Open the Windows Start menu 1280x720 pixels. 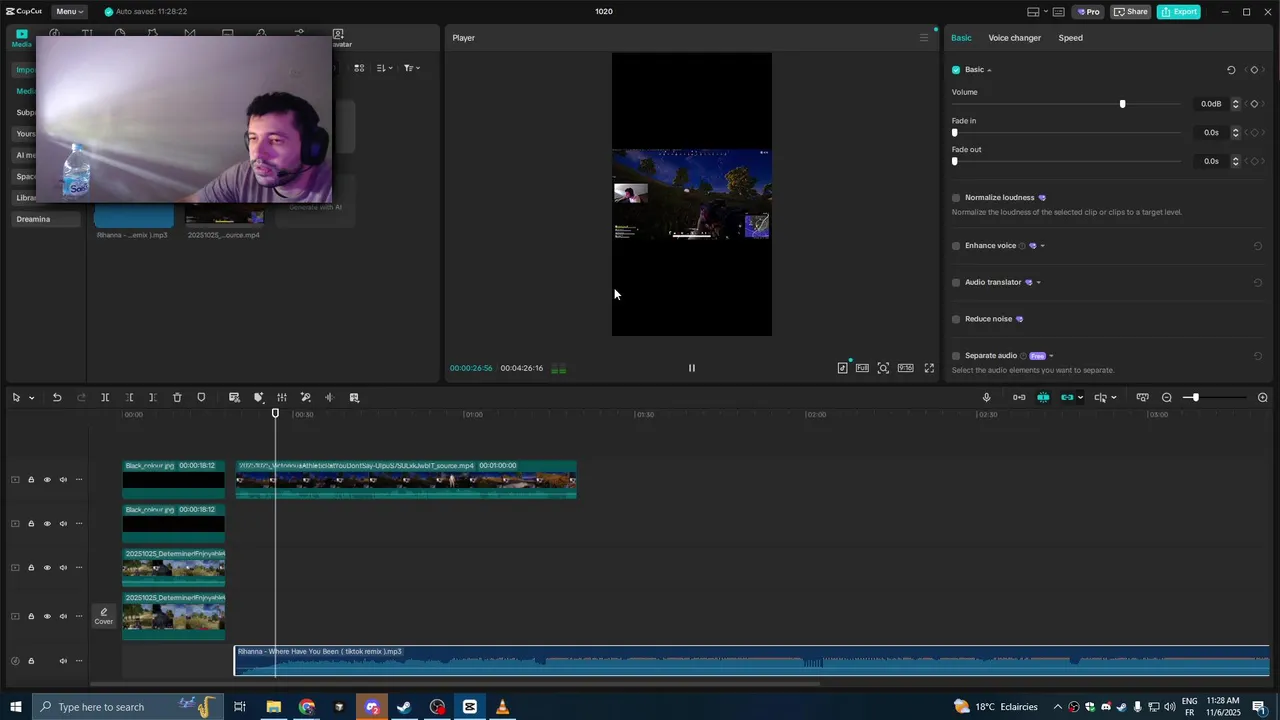click(x=15, y=707)
